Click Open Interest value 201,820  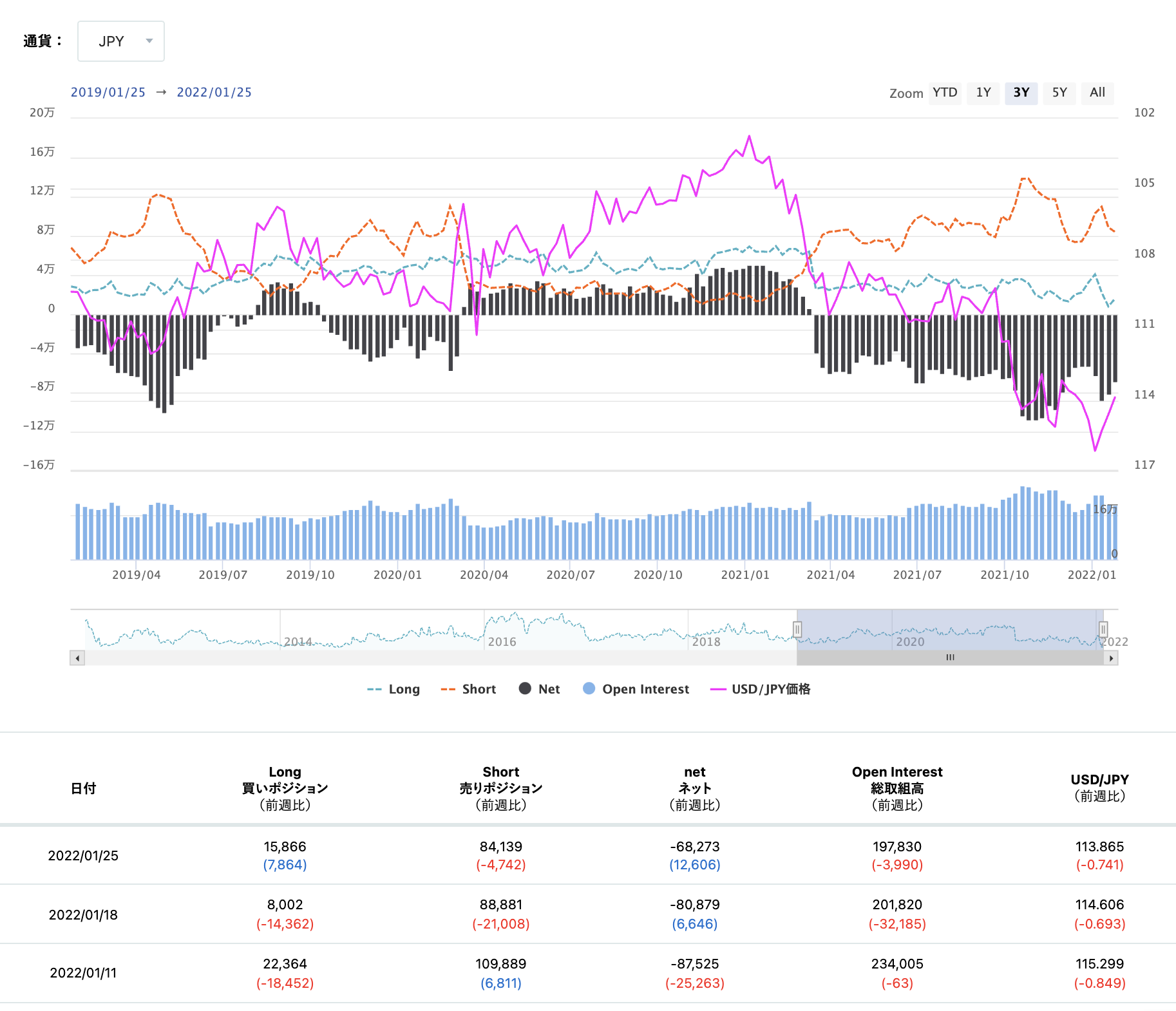[x=897, y=905]
